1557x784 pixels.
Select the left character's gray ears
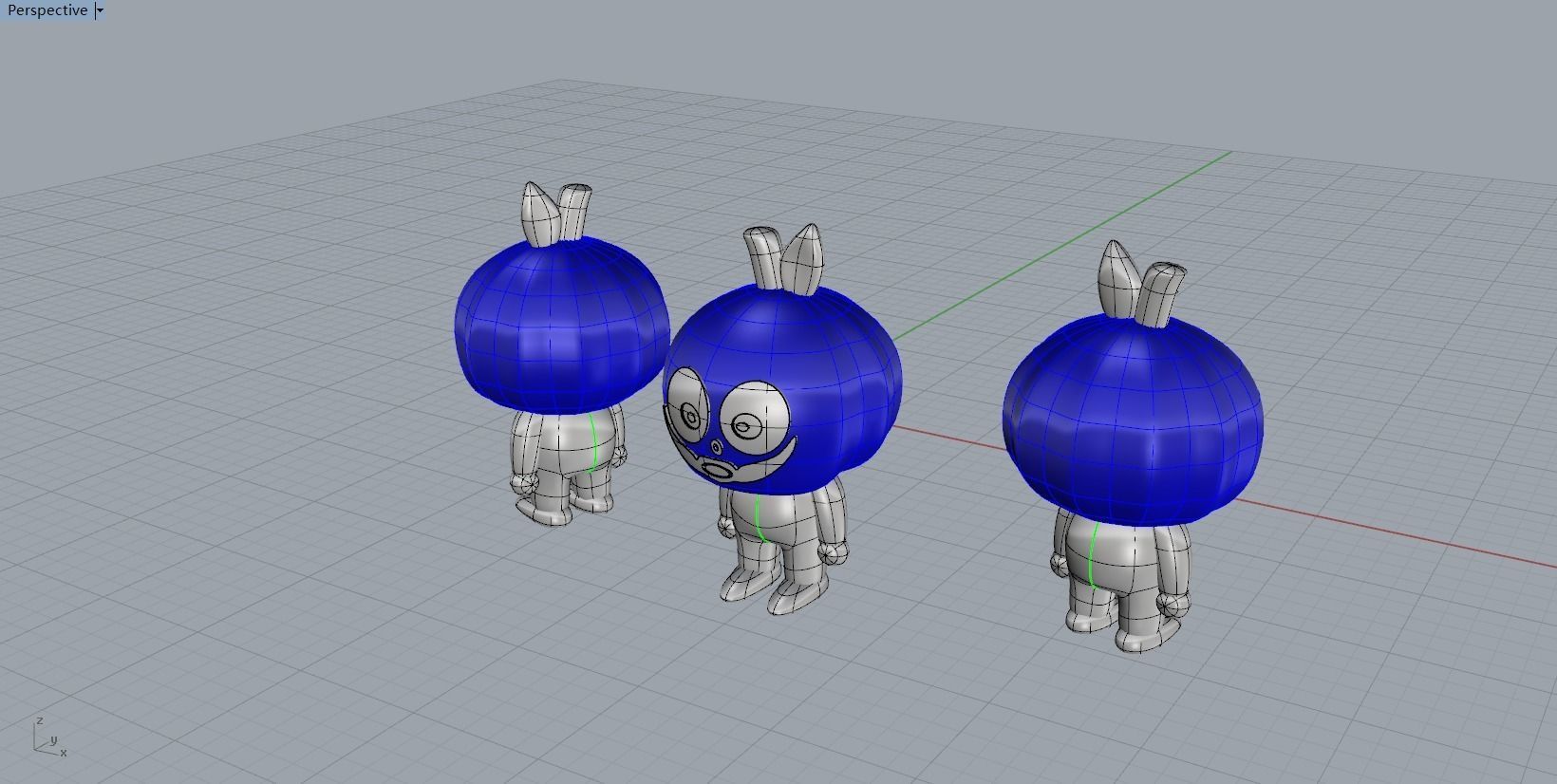point(556,215)
